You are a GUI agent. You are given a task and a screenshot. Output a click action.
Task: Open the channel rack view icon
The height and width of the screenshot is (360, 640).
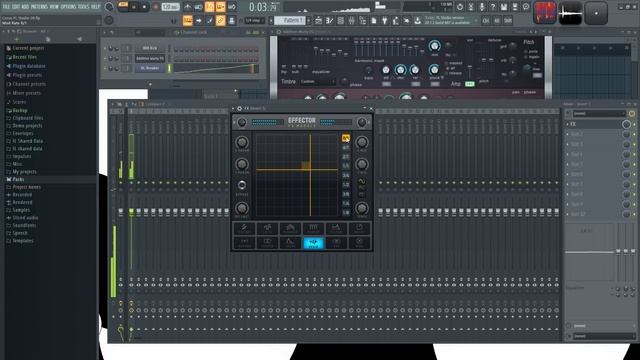click(x=340, y=20)
